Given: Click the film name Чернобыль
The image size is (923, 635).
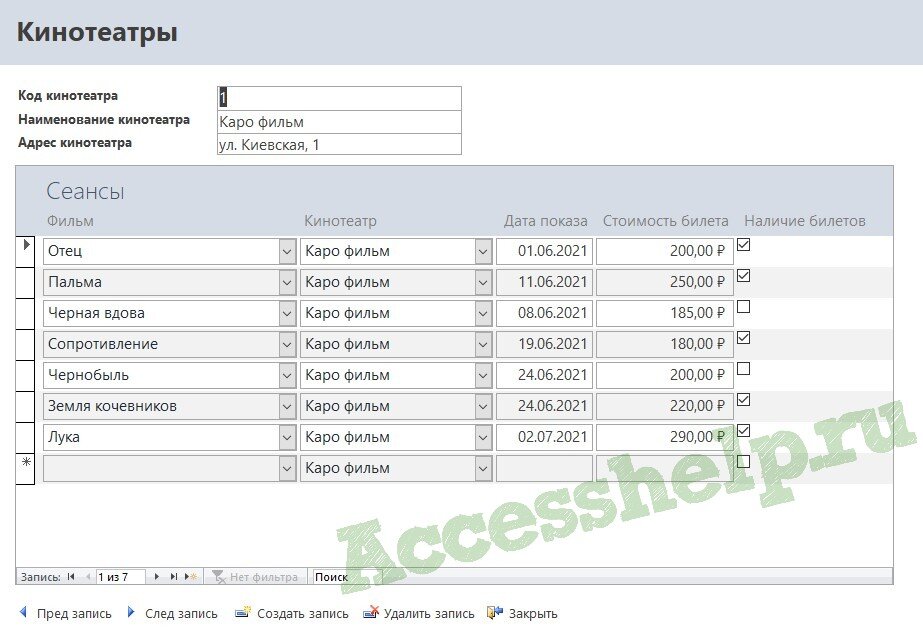Looking at the screenshot, I should coord(88,375).
